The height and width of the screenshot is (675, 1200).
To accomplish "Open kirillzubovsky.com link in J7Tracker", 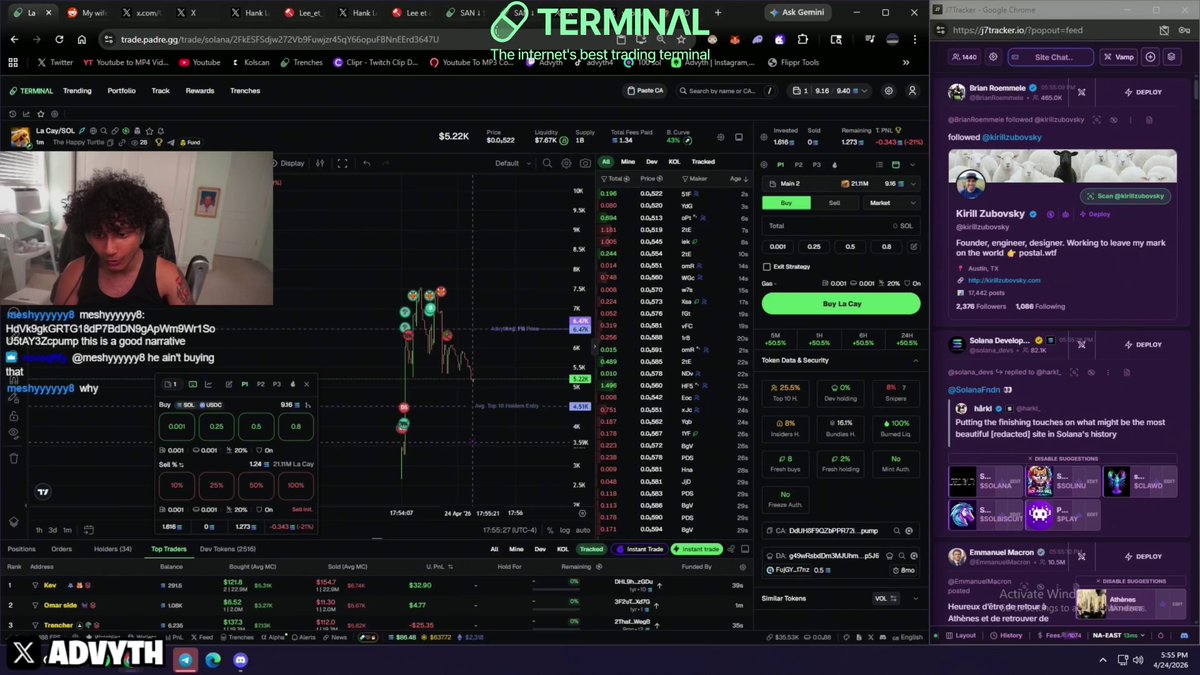I will coord(1004,280).
